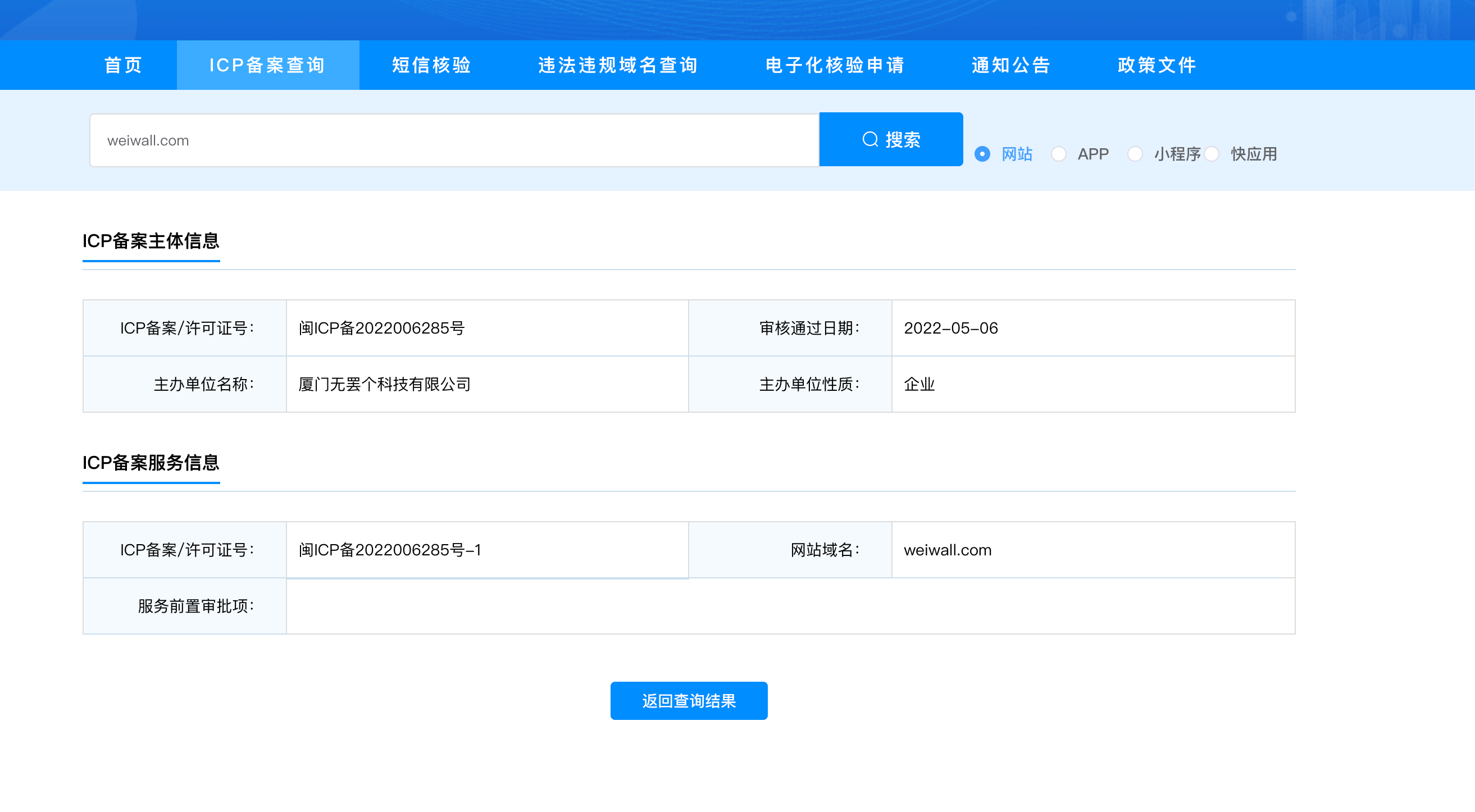Switch to ICP备案查询 tab
The height and width of the screenshot is (812, 1475).
[267, 65]
